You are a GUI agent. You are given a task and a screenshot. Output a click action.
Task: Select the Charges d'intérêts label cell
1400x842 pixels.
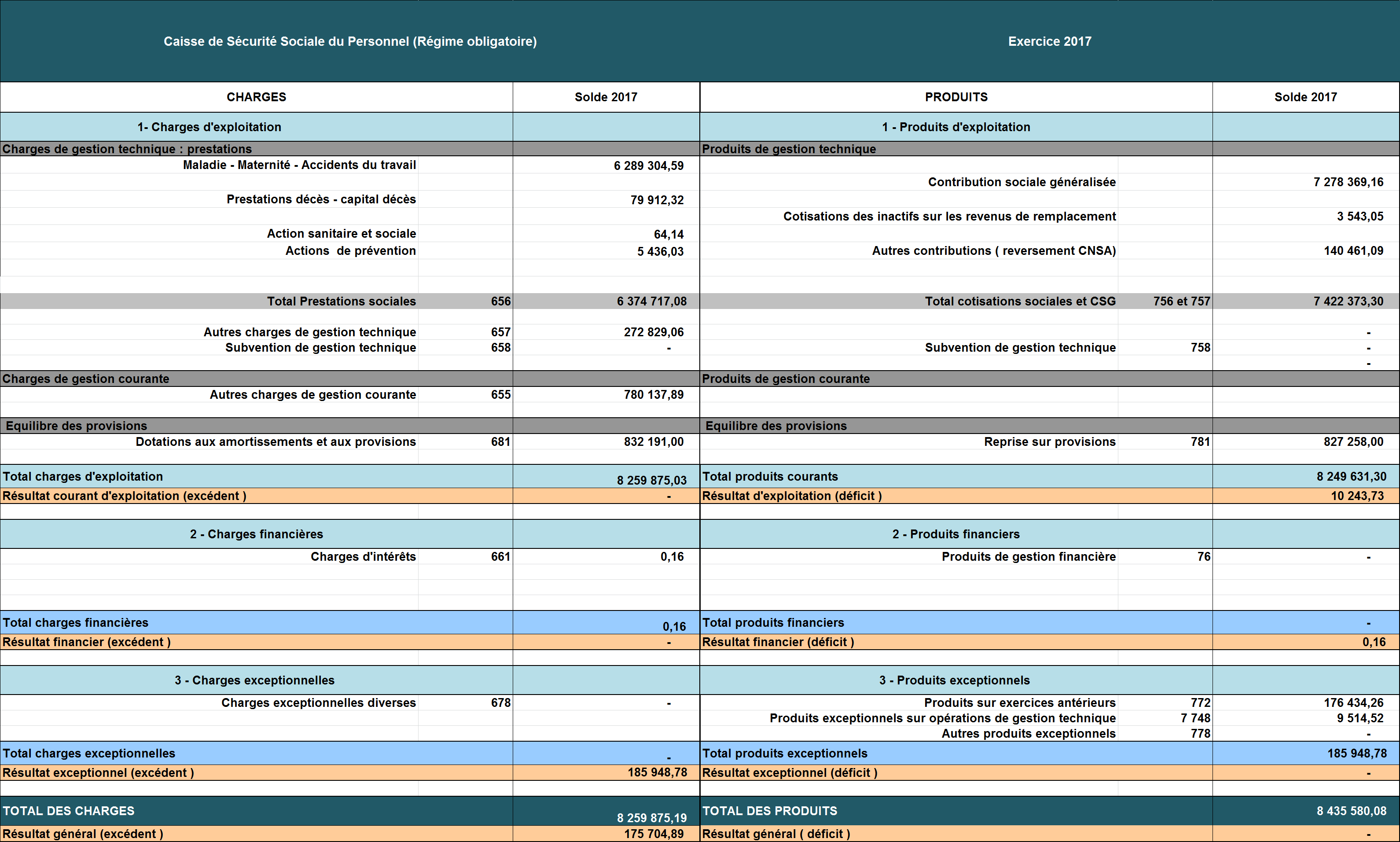pos(363,557)
